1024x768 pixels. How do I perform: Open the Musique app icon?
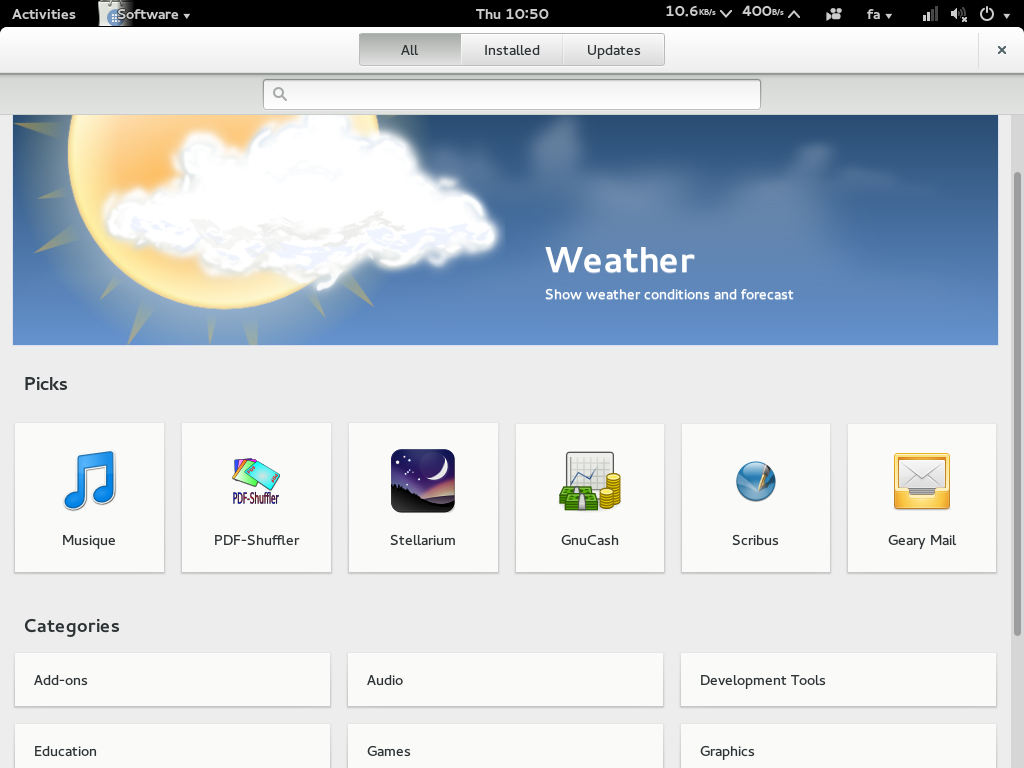pos(89,481)
